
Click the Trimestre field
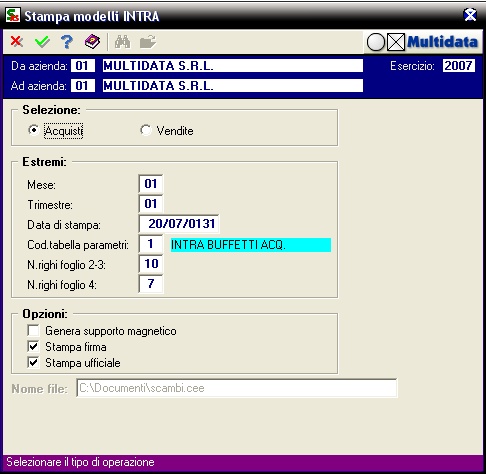[151, 204]
